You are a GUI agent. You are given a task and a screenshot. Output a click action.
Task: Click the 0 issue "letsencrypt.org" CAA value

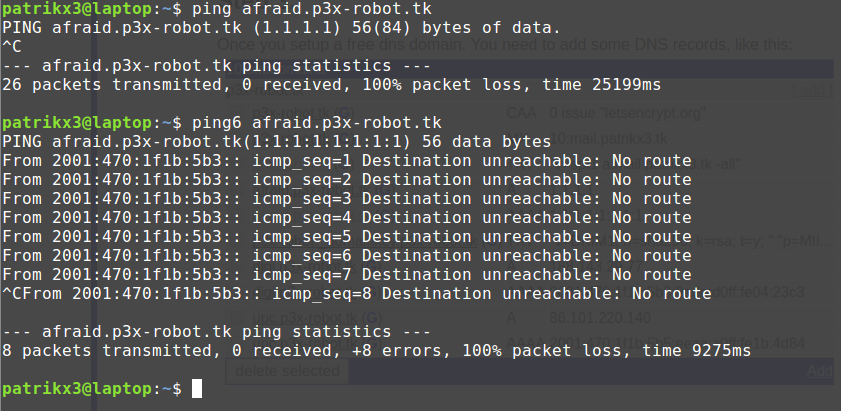coord(628,113)
